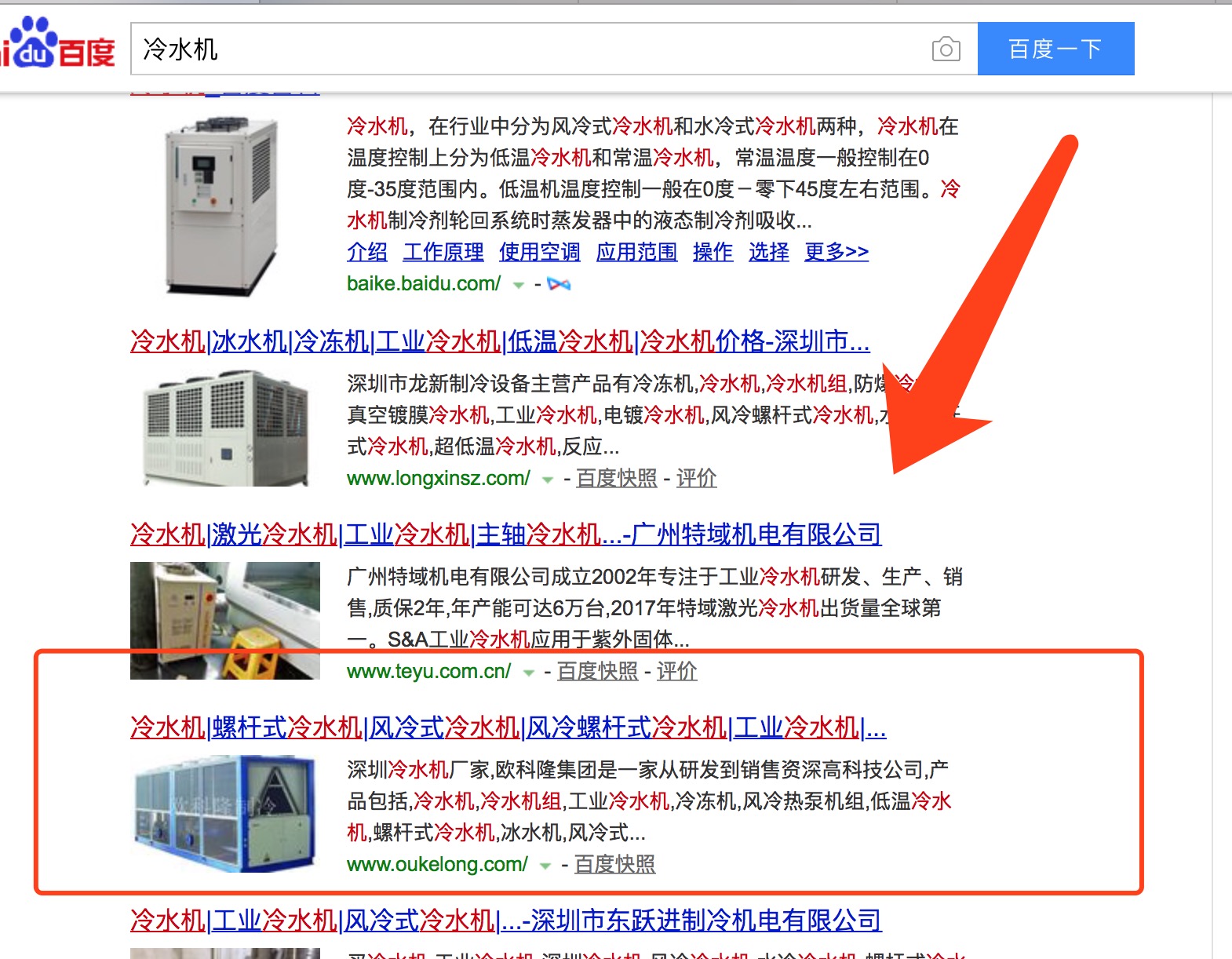The height and width of the screenshot is (959, 1232).
Task: Open the 应用范围 sublink
Action: coord(636,252)
